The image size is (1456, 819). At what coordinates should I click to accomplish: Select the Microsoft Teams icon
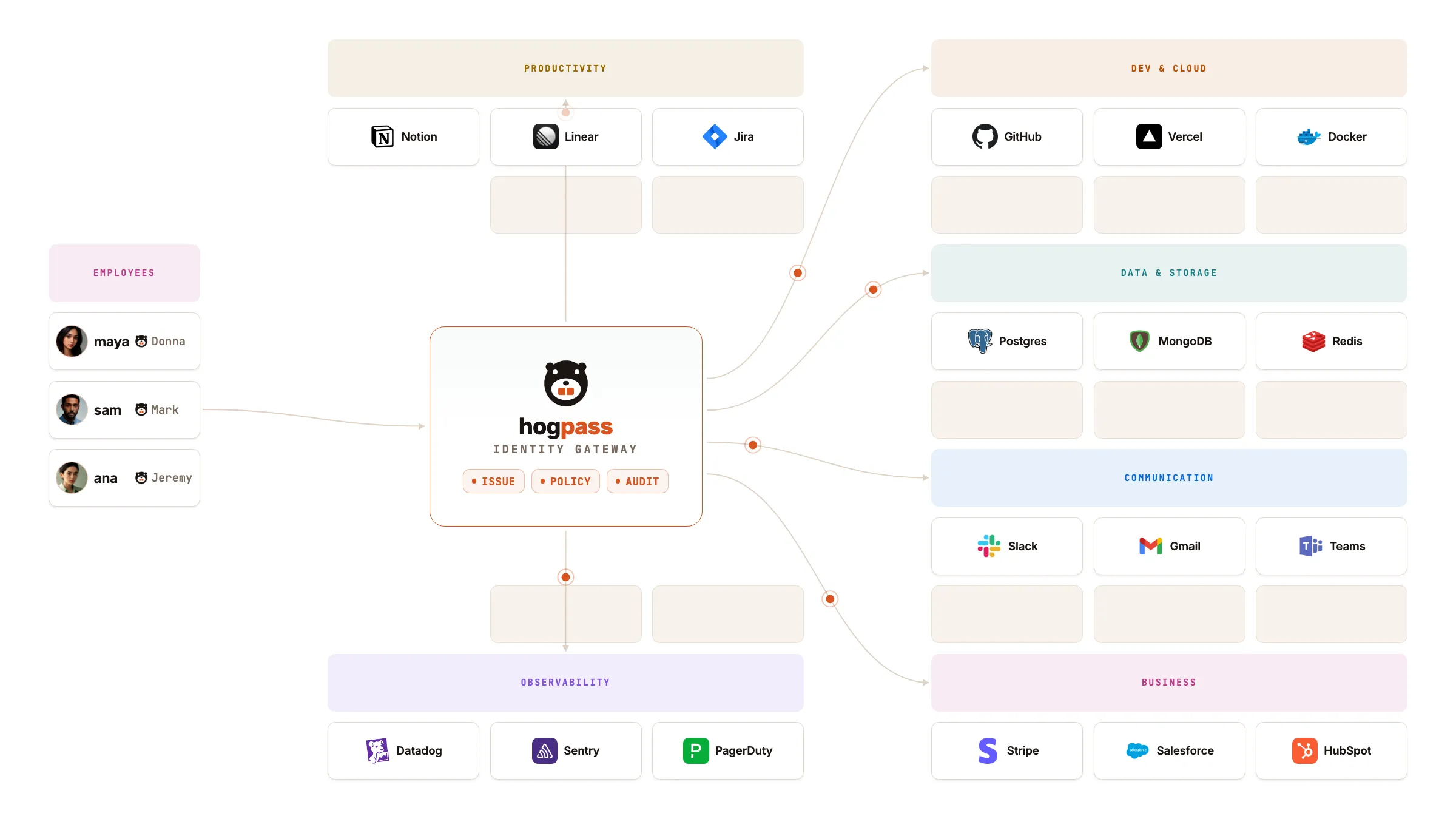1310,546
